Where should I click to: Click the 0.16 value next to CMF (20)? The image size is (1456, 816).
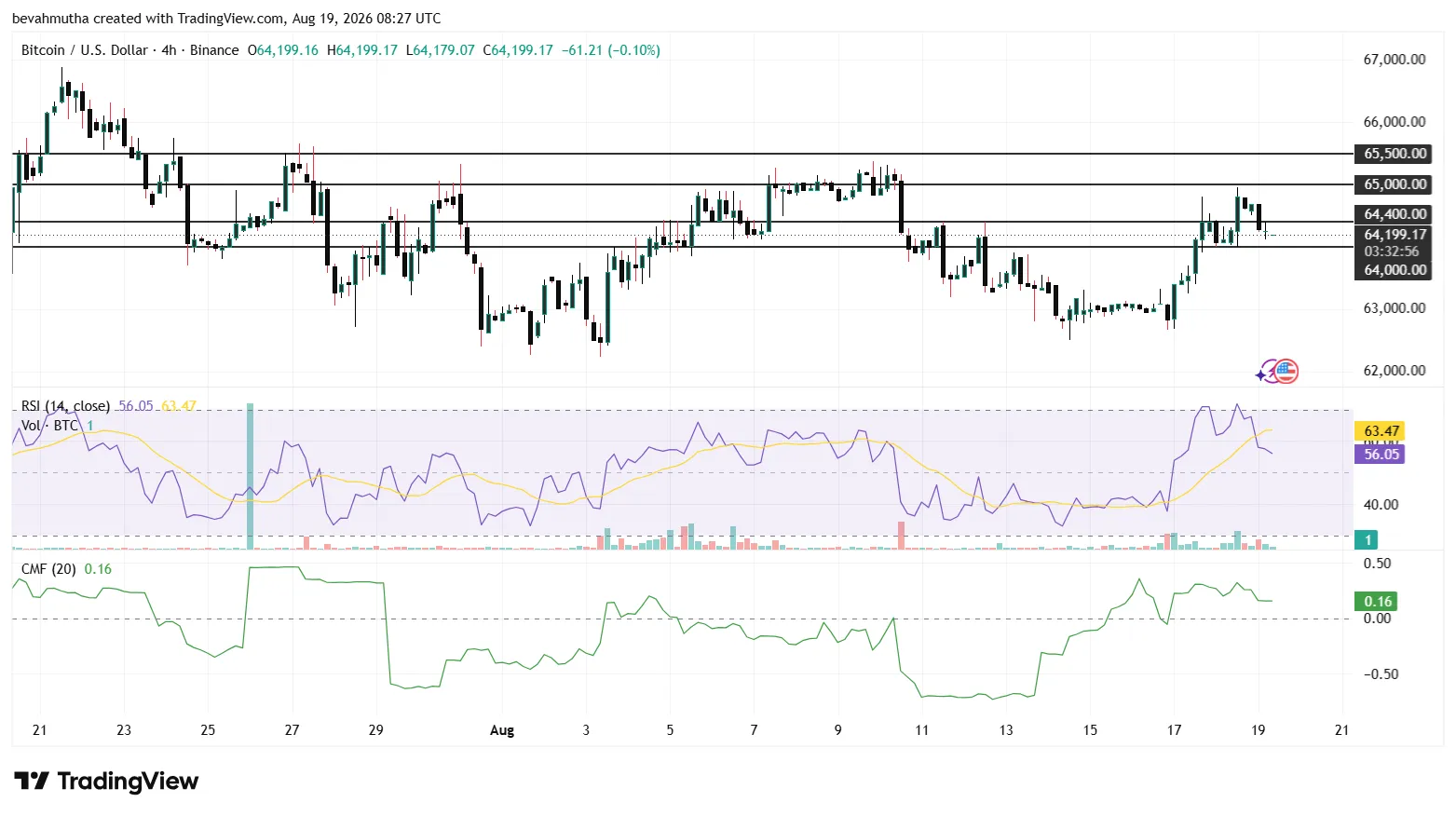click(98, 569)
